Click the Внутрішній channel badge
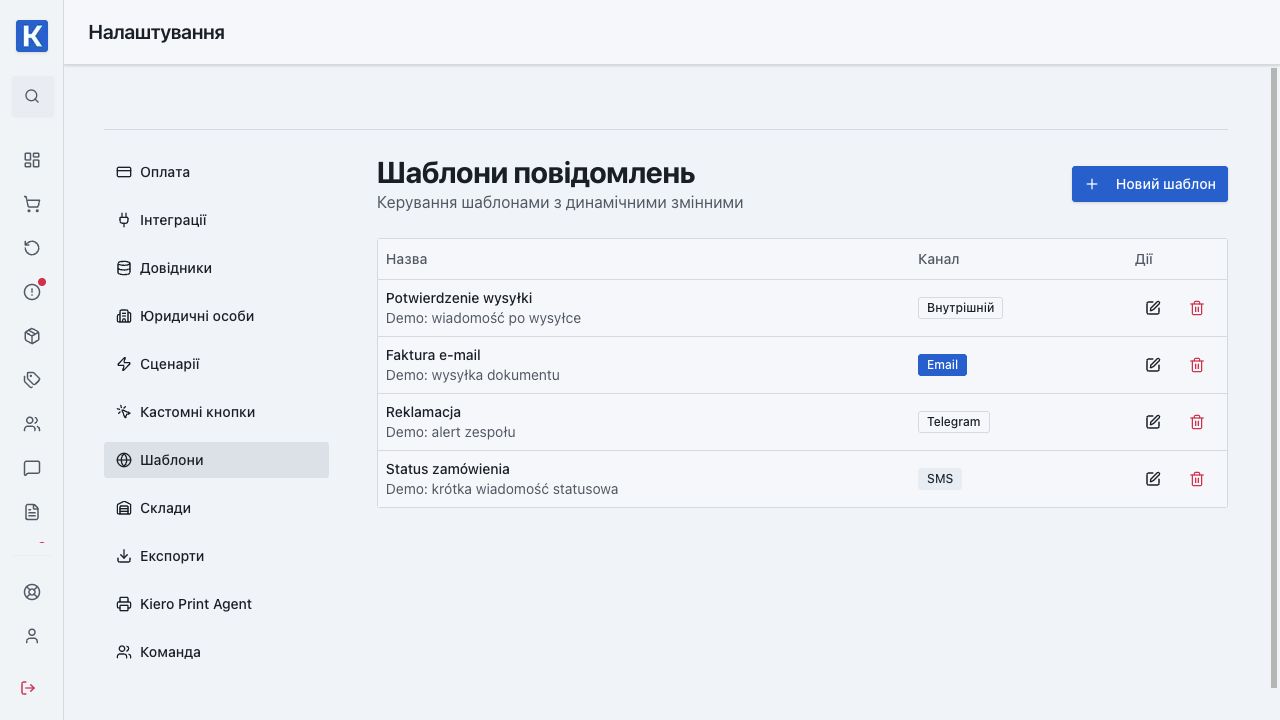This screenshot has height=720, width=1280. pos(960,308)
